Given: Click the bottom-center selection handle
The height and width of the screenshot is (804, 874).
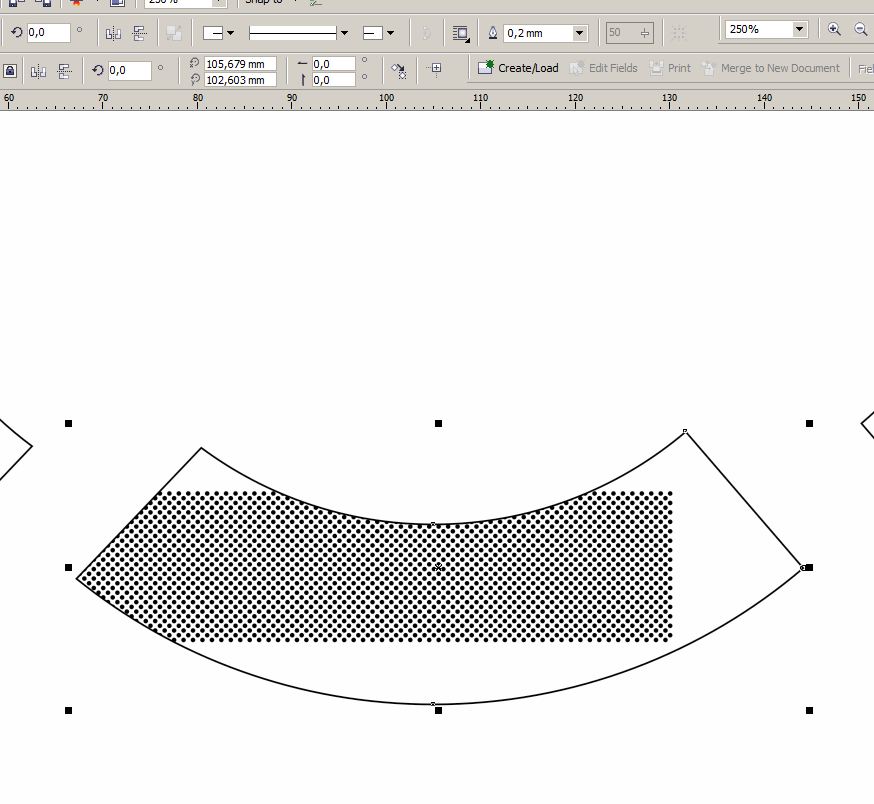Looking at the screenshot, I should [x=439, y=710].
